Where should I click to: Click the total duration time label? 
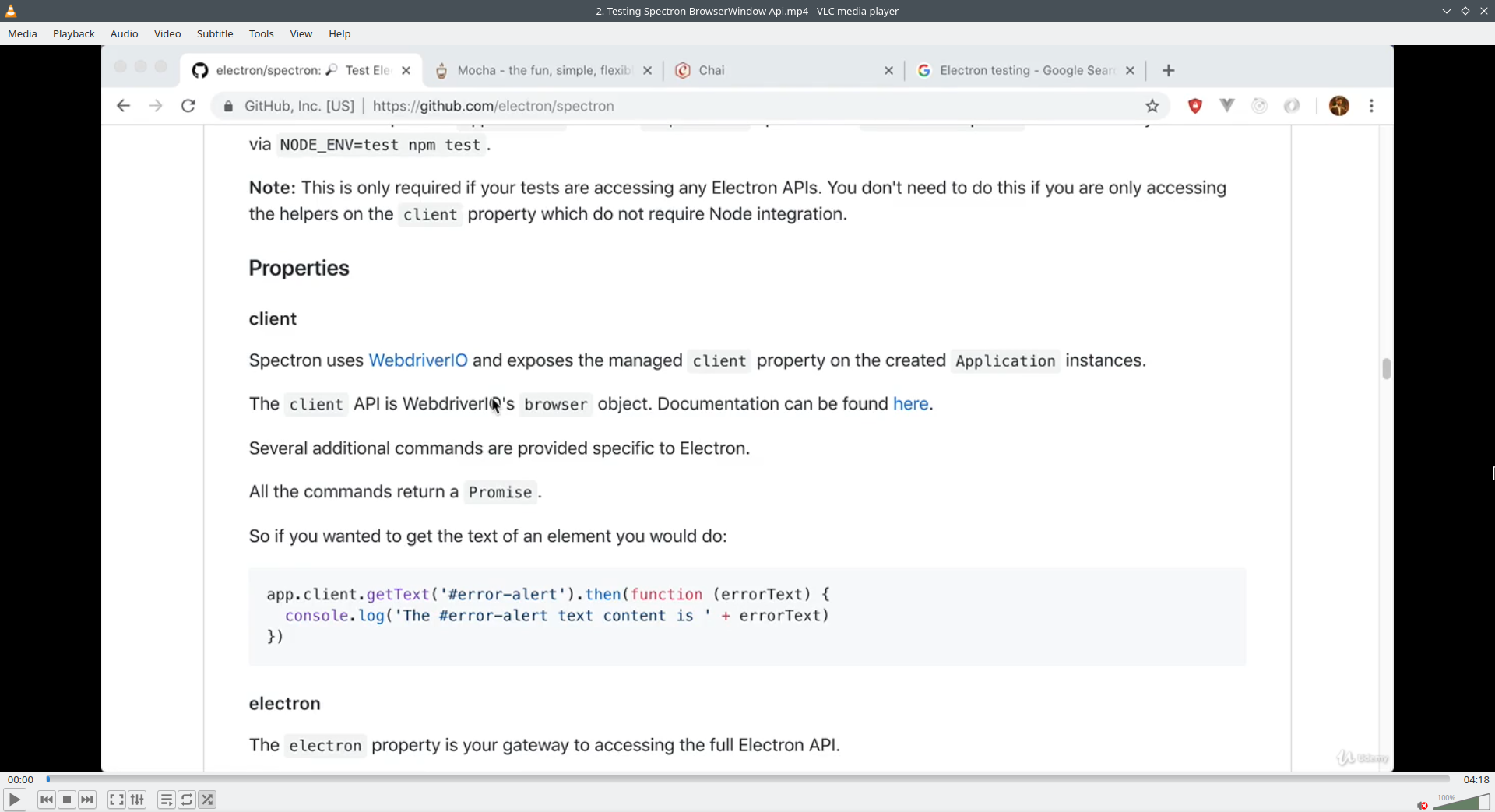point(1476,779)
